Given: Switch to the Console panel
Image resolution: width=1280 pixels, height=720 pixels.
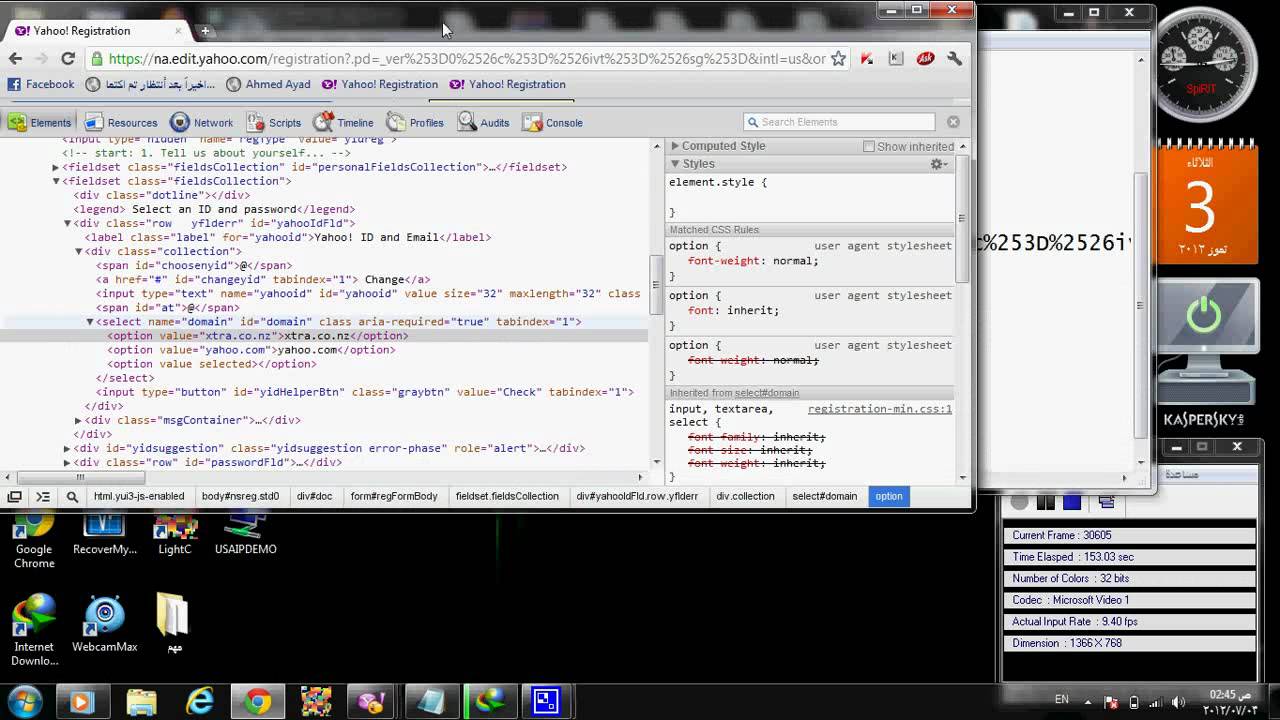Looking at the screenshot, I should coord(552,122).
